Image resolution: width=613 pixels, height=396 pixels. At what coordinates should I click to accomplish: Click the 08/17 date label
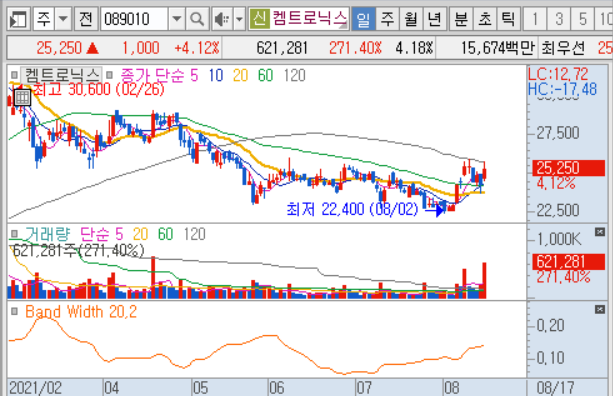(556, 388)
